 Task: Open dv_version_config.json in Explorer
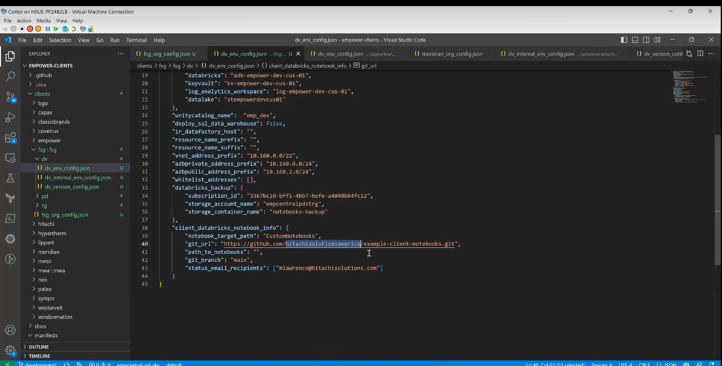71,187
